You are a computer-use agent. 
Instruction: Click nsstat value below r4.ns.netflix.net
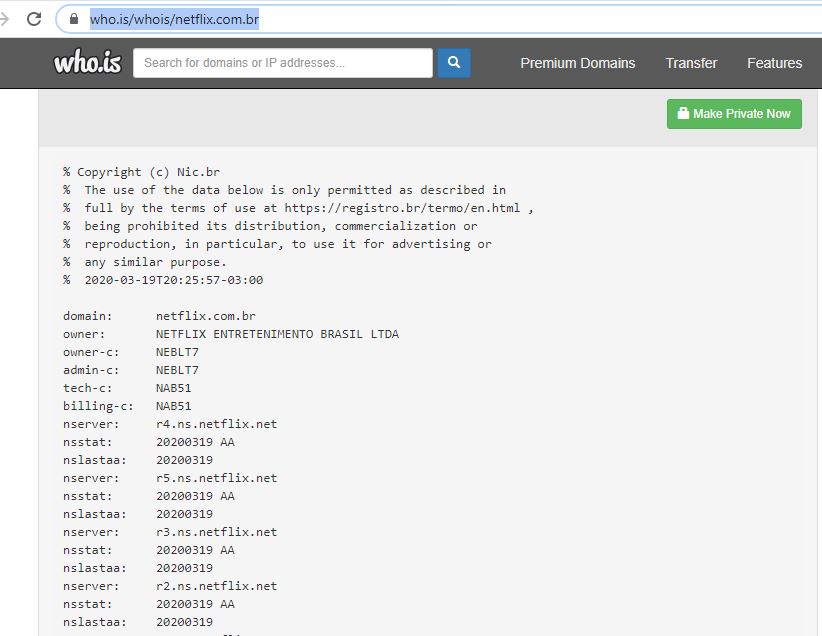[x=195, y=442]
